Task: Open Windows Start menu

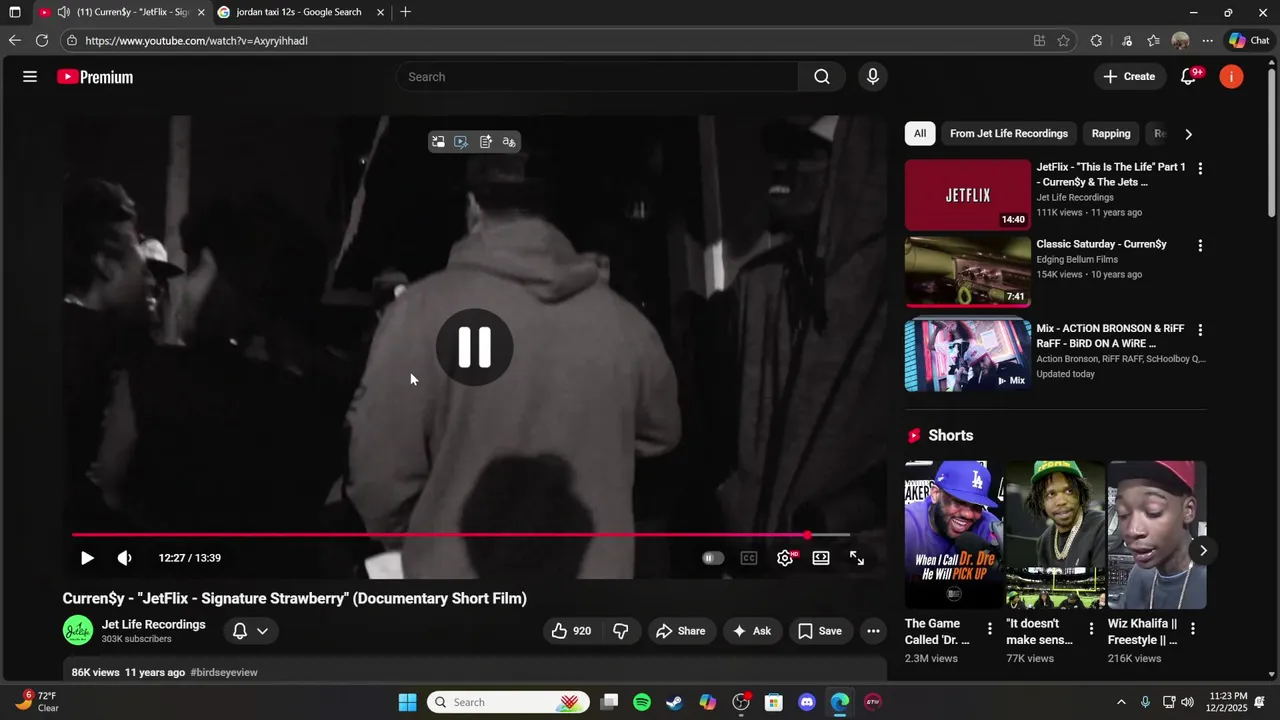Action: coord(407,702)
